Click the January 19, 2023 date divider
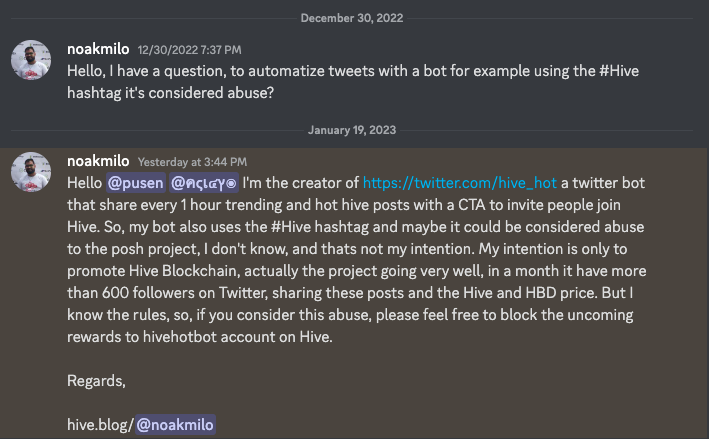Screen dimensions: 709x439 coord(354,129)
